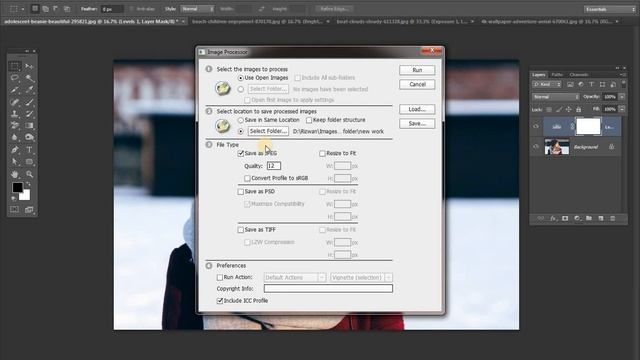Switch to the Channels tab

579,75
